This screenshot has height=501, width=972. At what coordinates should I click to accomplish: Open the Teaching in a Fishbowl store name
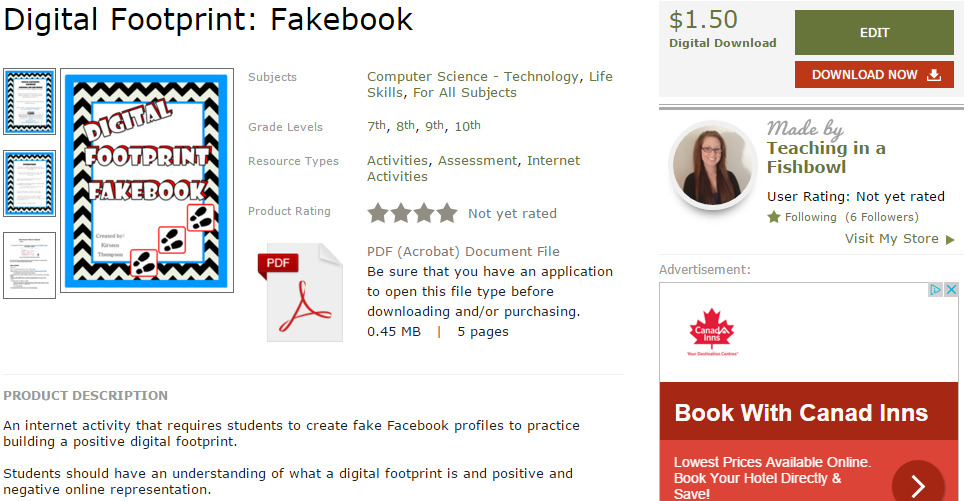click(x=826, y=157)
